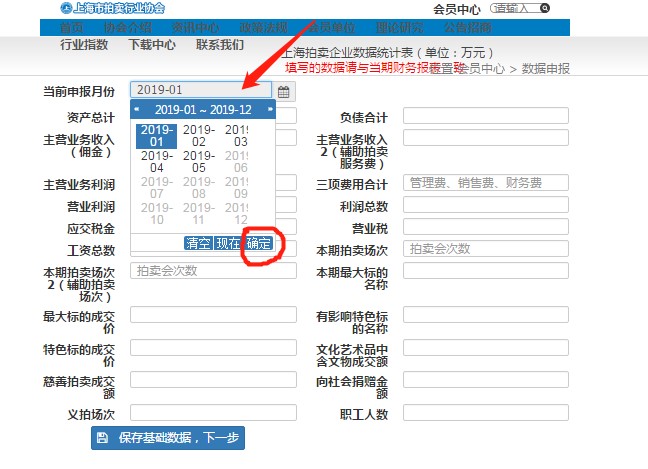Open the calendar icon beside the month field
The height and width of the screenshot is (469, 648).
pyautogui.click(x=283, y=92)
